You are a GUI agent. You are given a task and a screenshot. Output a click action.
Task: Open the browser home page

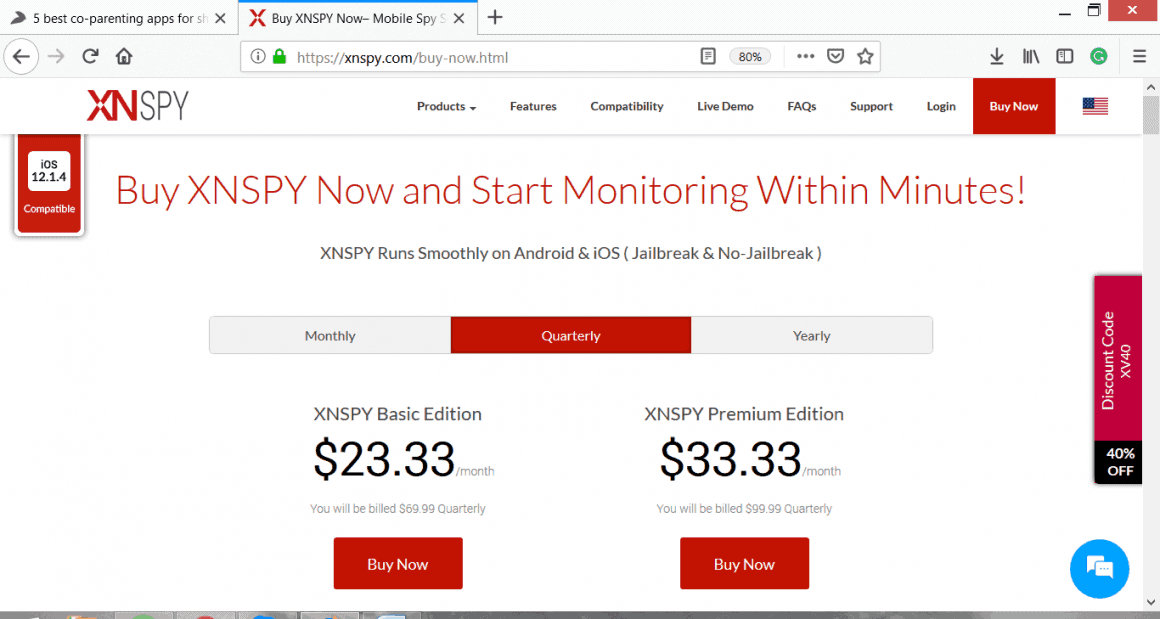(124, 56)
